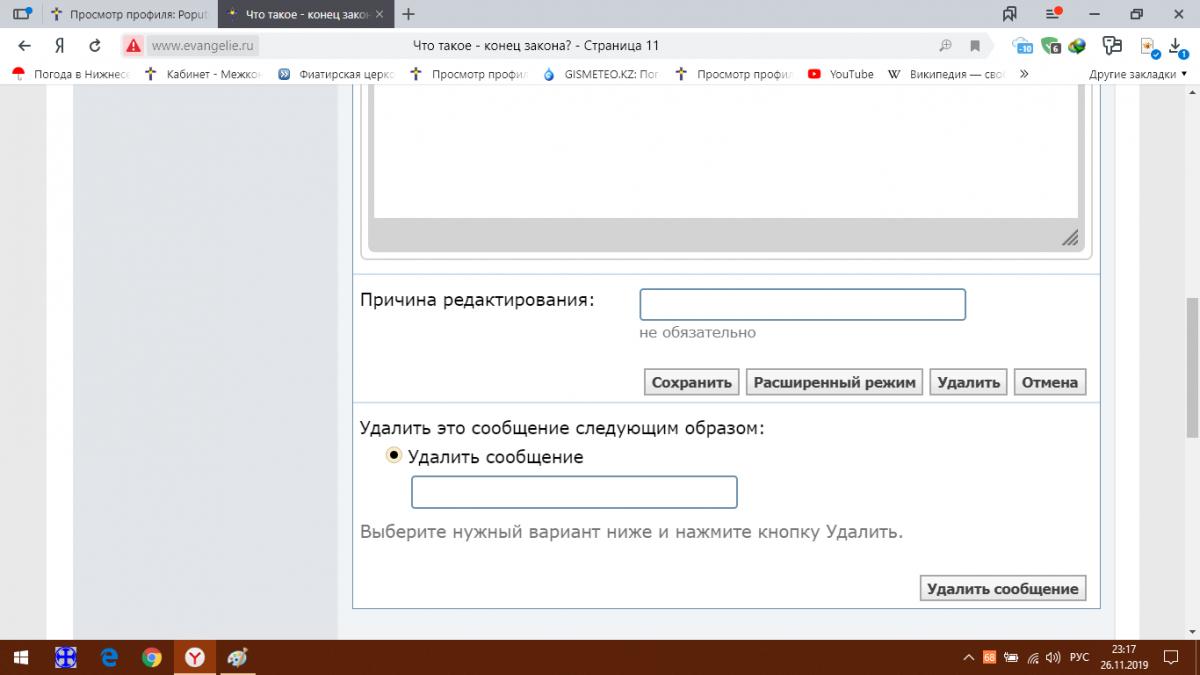
Task: Open the password manager key icon
Action: 1110,45
